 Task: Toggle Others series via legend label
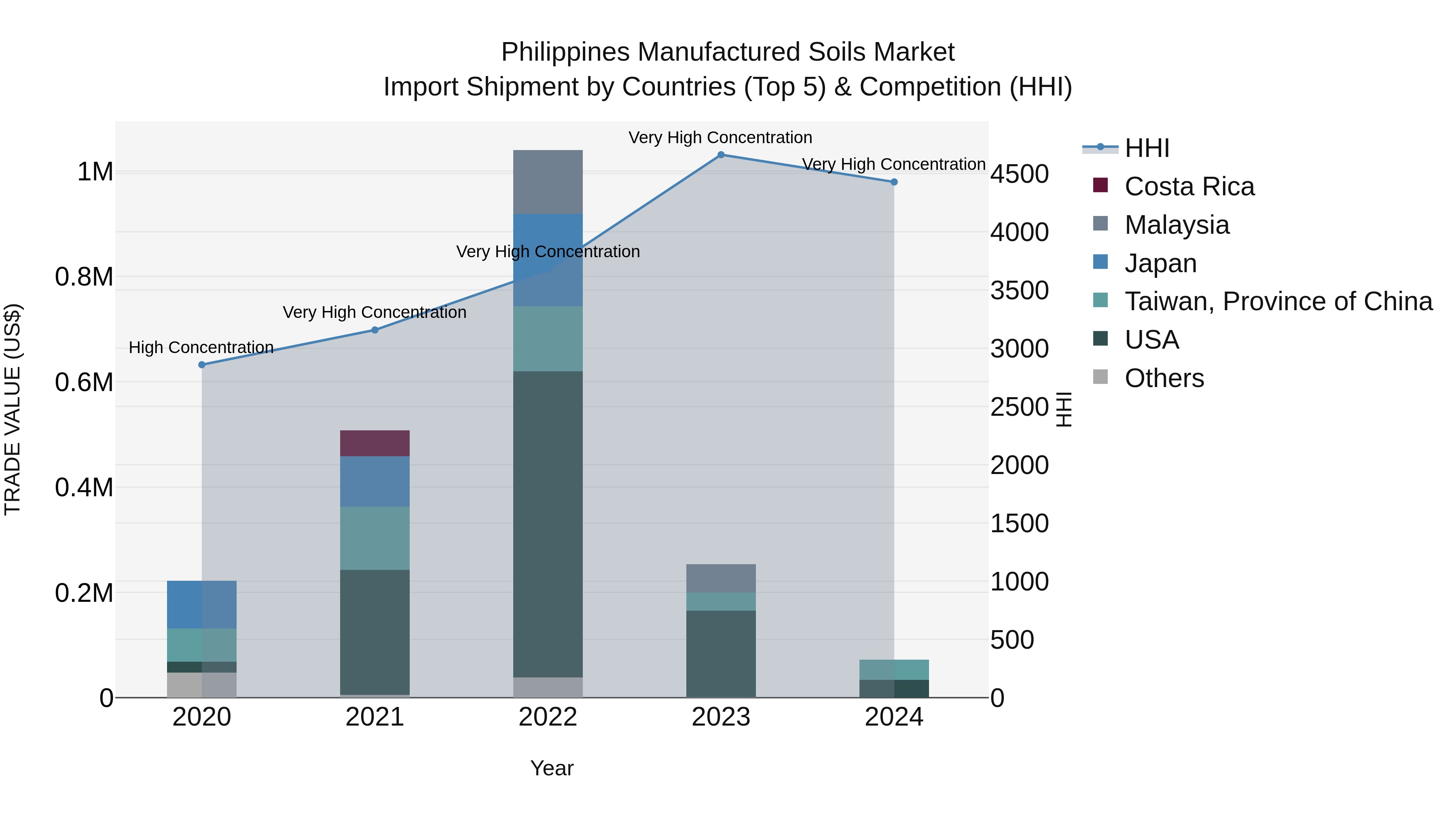[1164, 378]
